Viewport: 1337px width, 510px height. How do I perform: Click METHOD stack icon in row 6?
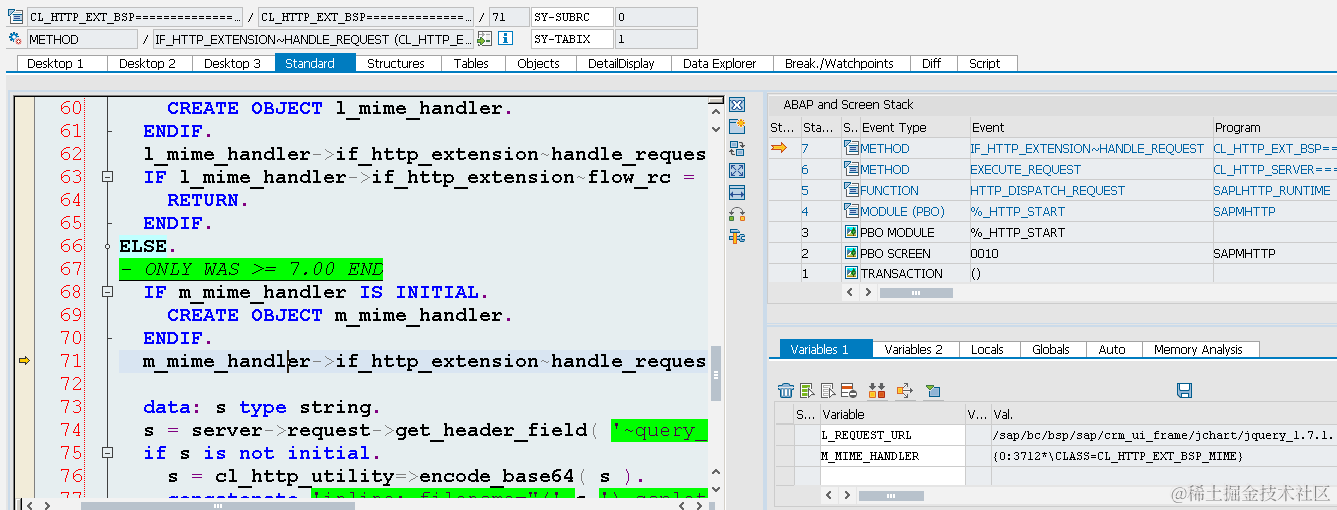coord(851,169)
